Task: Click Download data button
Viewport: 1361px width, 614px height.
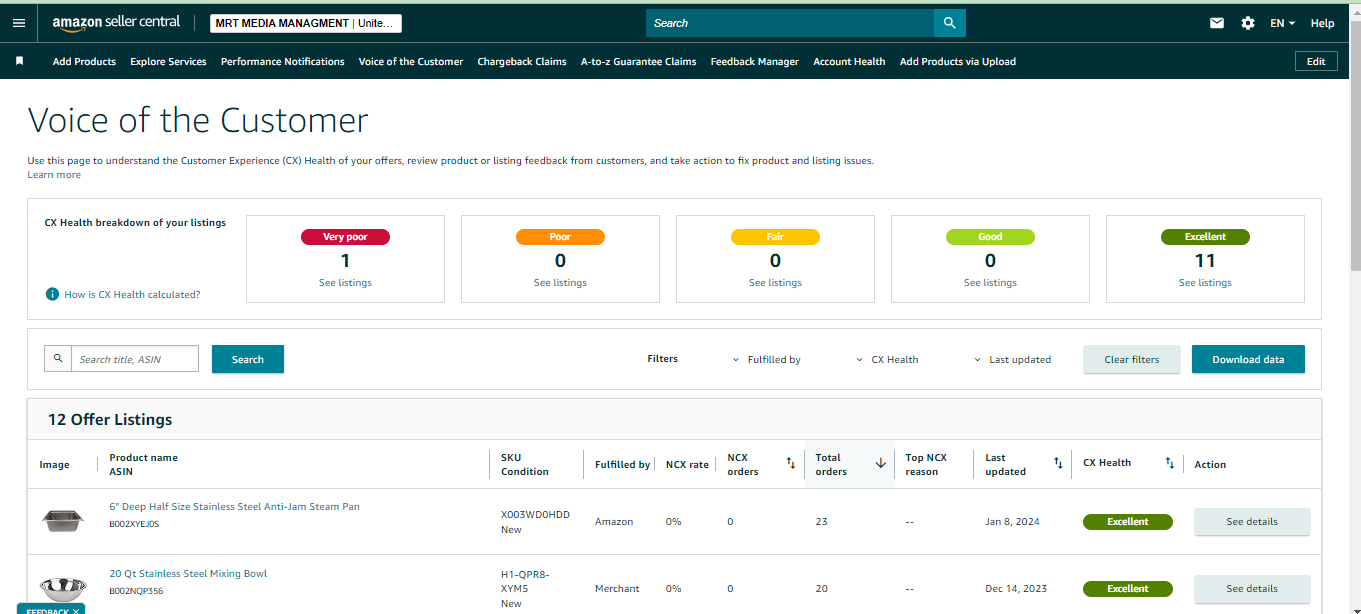Action: point(1248,359)
